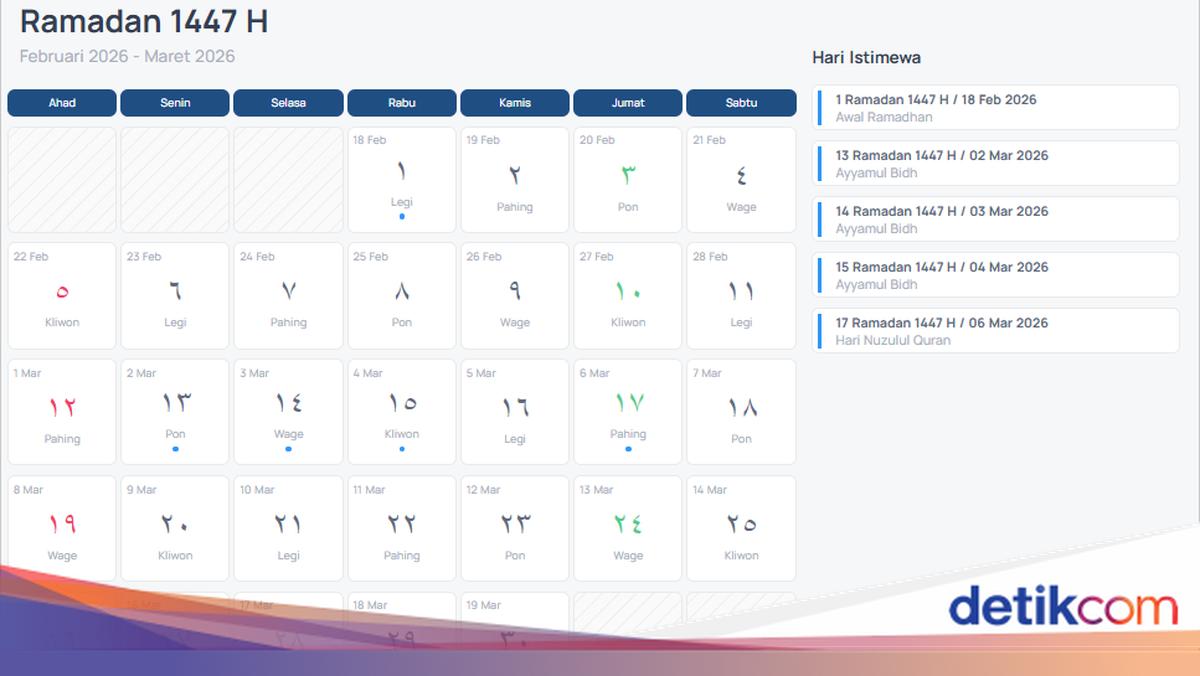Open the 13 Ramadan Ayyamul Bidh entry

[997, 164]
